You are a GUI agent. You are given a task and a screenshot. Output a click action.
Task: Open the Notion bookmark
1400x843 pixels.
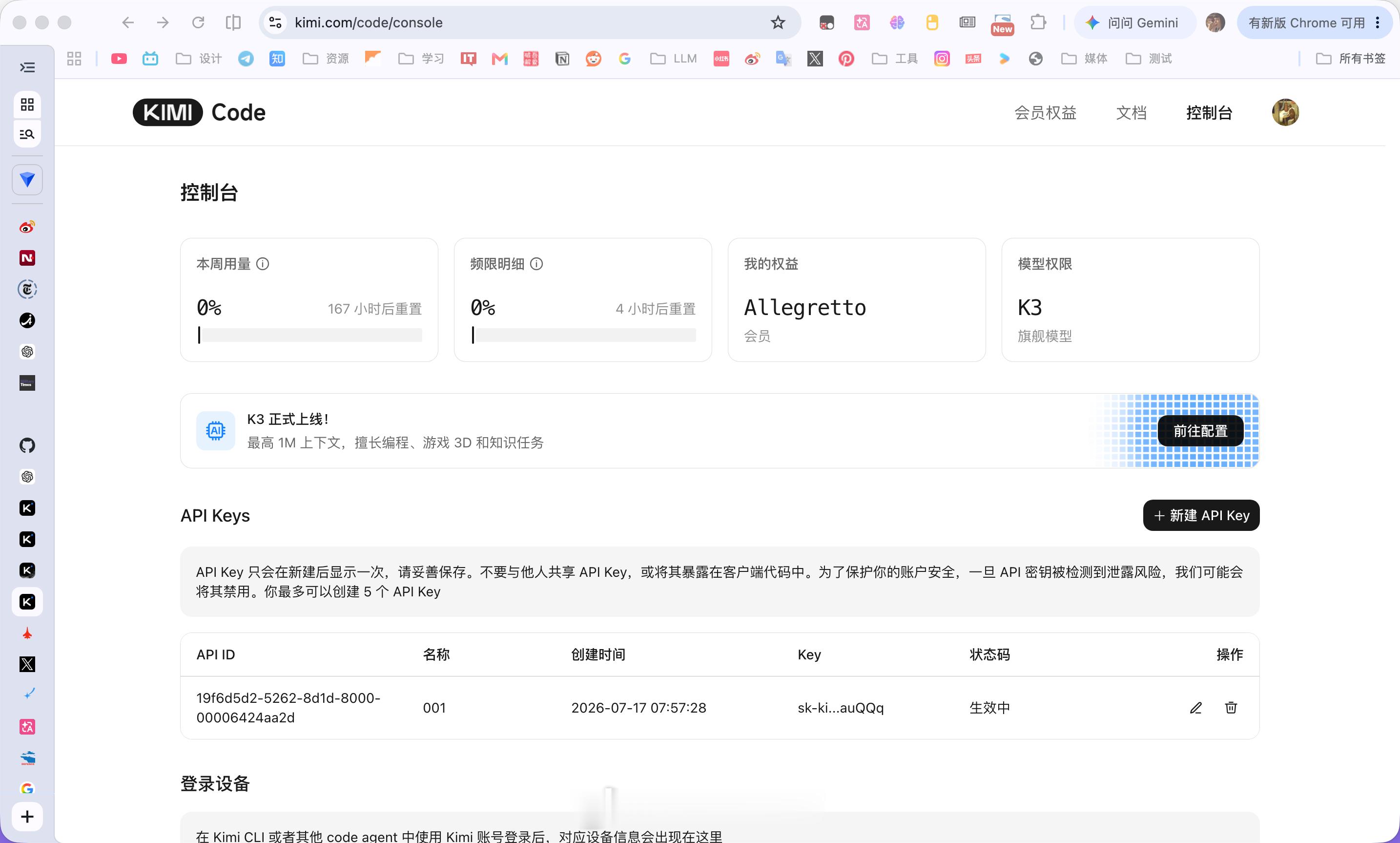(562, 59)
